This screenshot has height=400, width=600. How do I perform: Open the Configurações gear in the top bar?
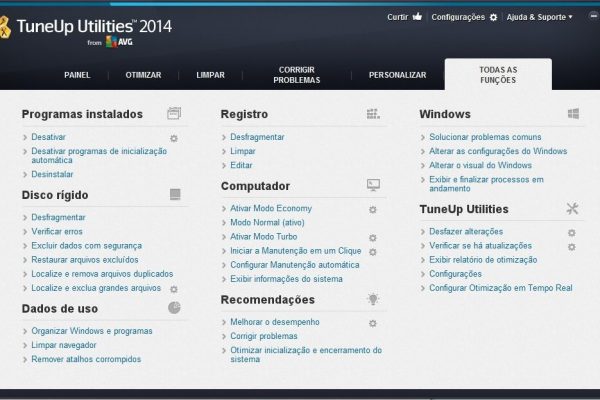point(493,17)
